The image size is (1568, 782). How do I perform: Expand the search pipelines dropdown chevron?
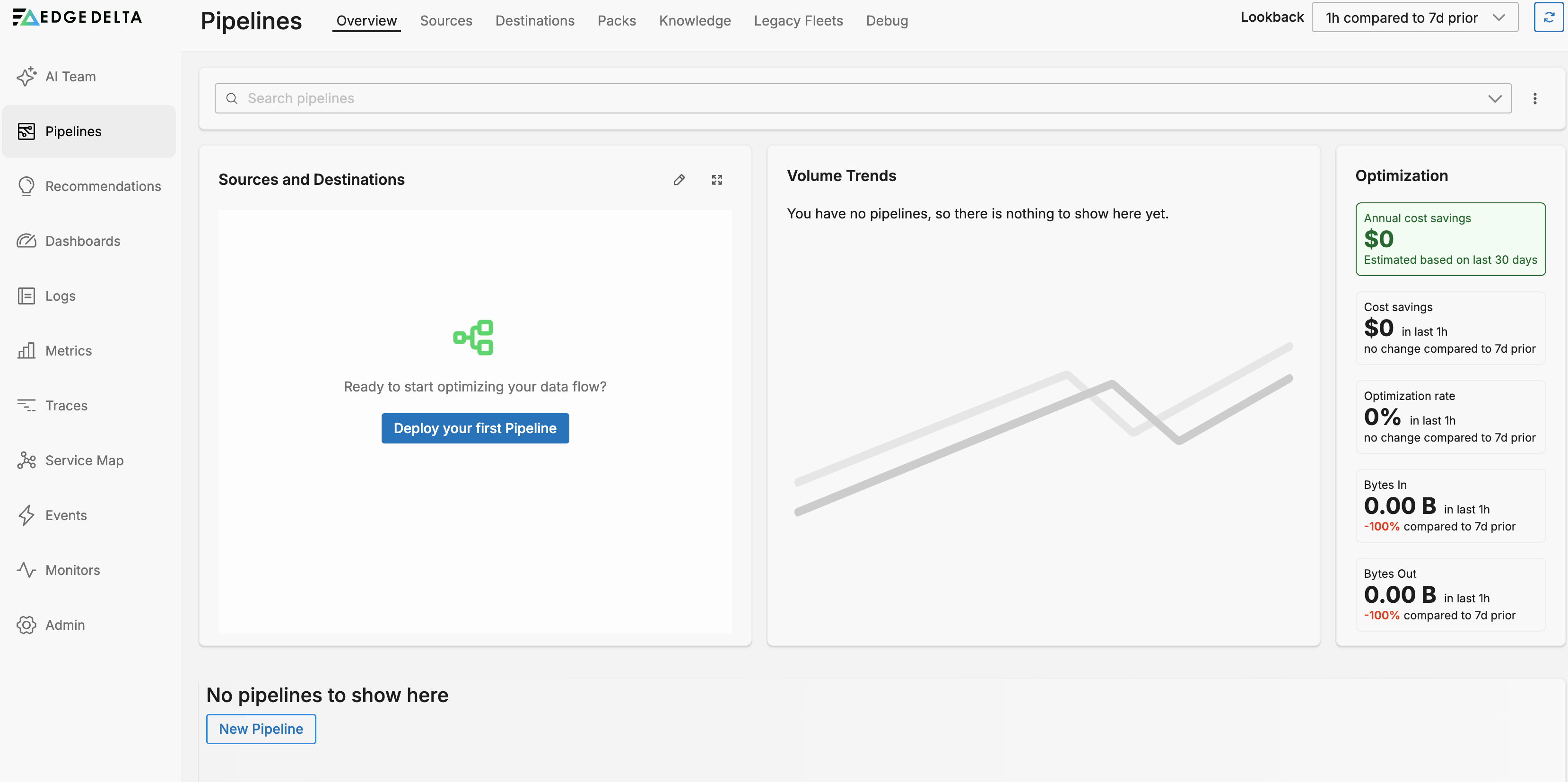tap(1494, 99)
